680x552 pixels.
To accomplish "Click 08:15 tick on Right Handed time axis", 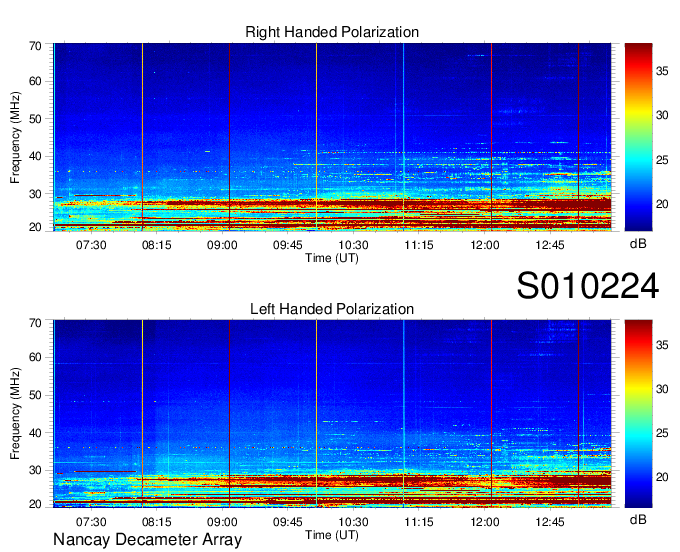I will pyautogui.click(x=157, y=245).
